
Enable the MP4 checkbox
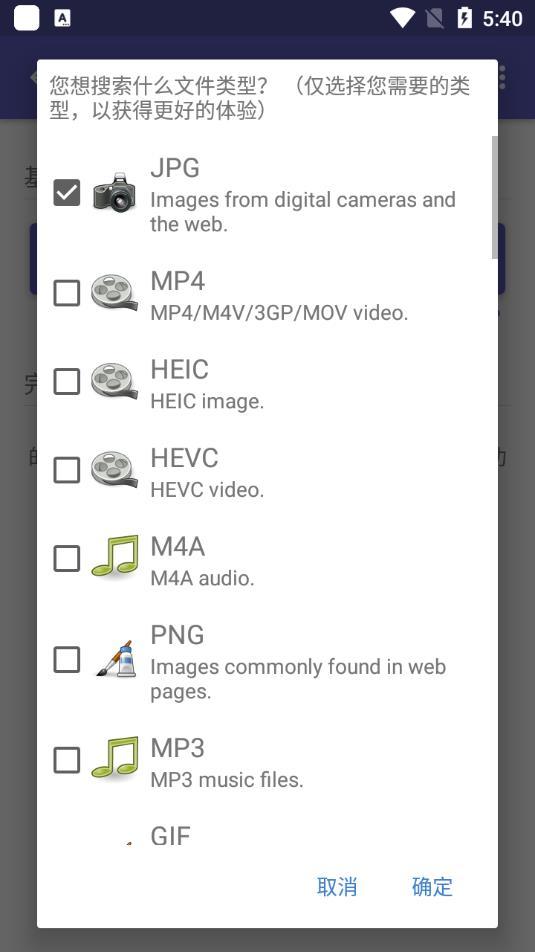[x=67, y=293]
